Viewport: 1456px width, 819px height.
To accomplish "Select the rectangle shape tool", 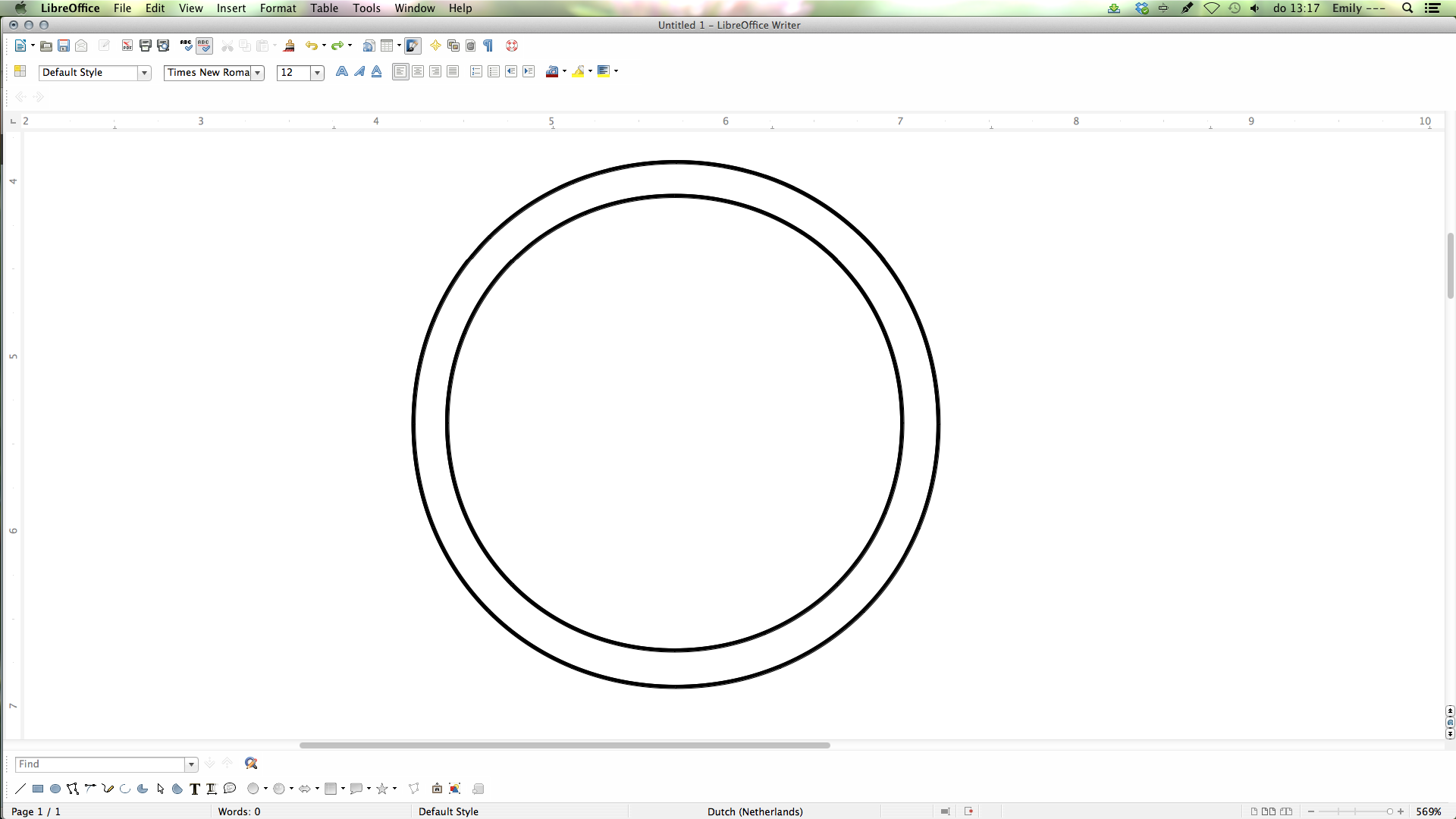I will (37, 789).
